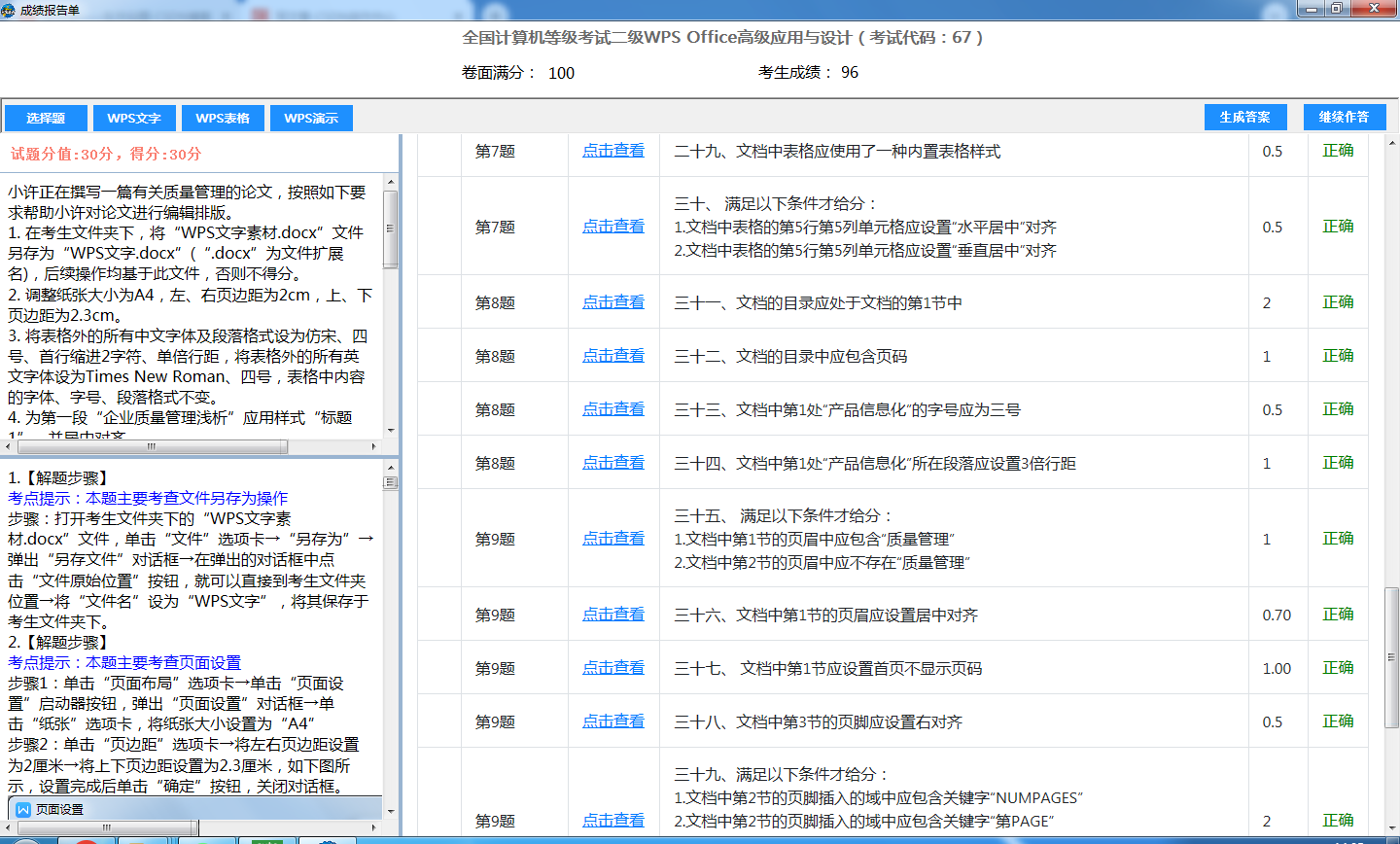Click the scroll-right arrow of question panel
Viewport: 1400px width, 844px height.
(x=374, y=447)
